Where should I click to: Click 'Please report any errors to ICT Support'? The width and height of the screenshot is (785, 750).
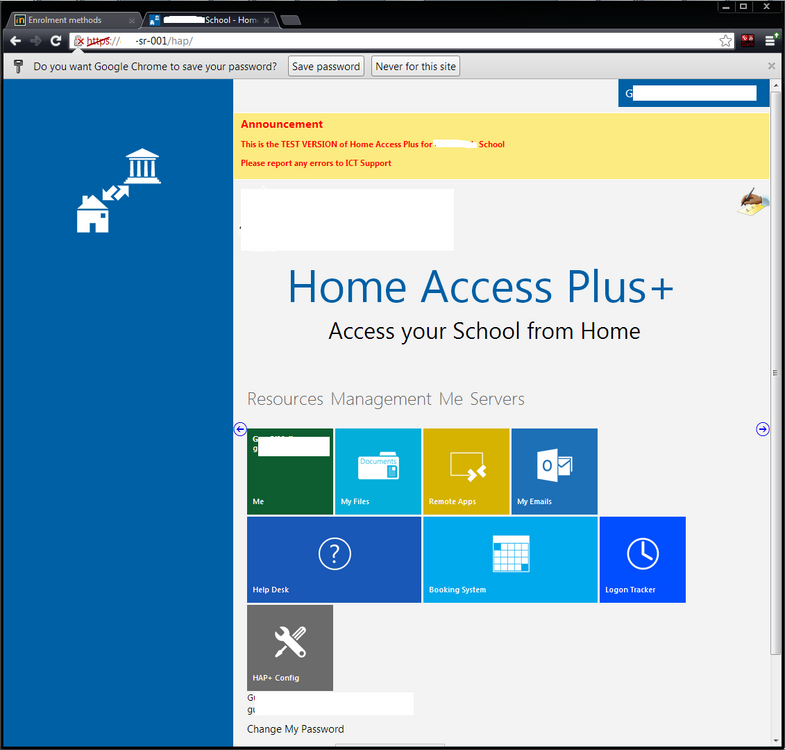pos(316,163)
